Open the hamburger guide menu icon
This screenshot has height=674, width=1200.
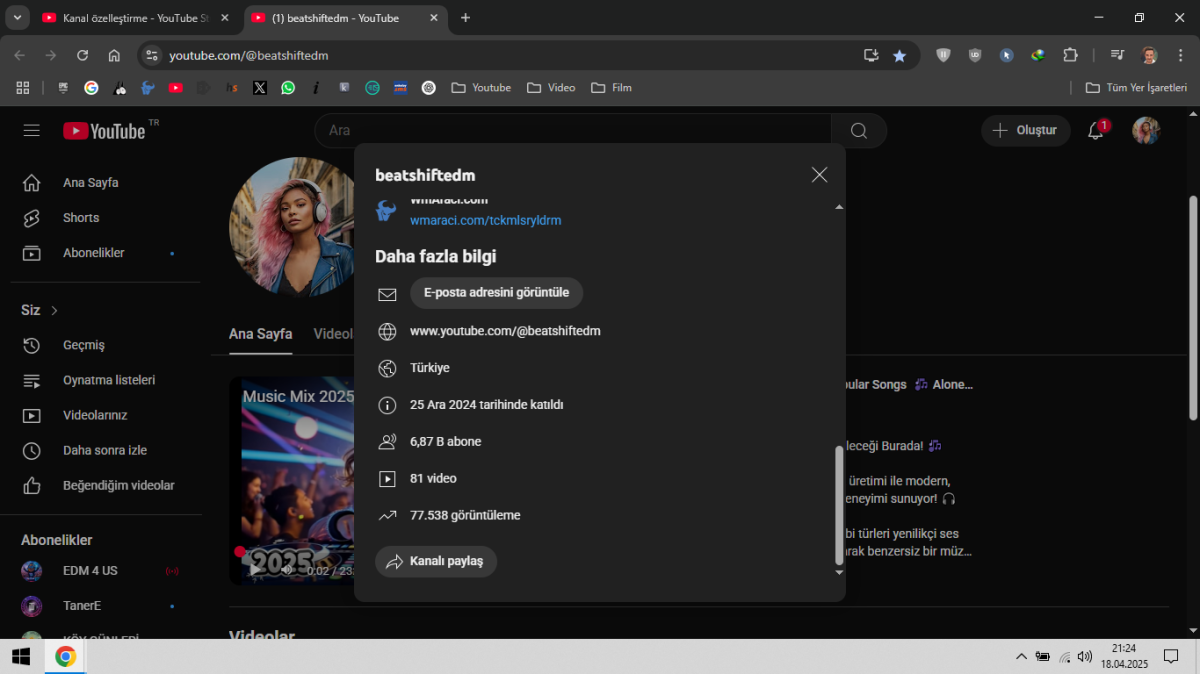[32, 131]
